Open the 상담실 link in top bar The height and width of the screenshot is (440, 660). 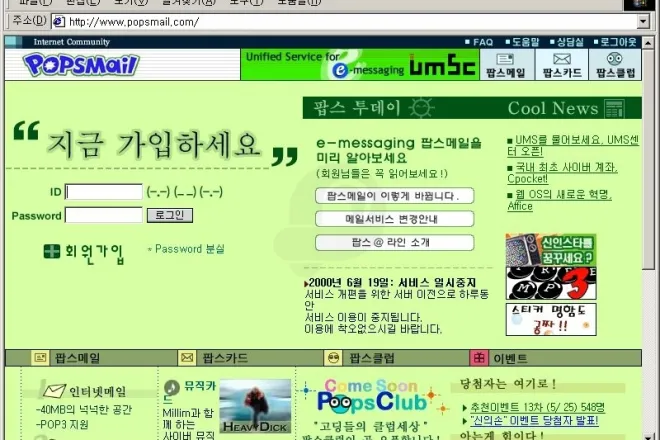coord(570,42)
